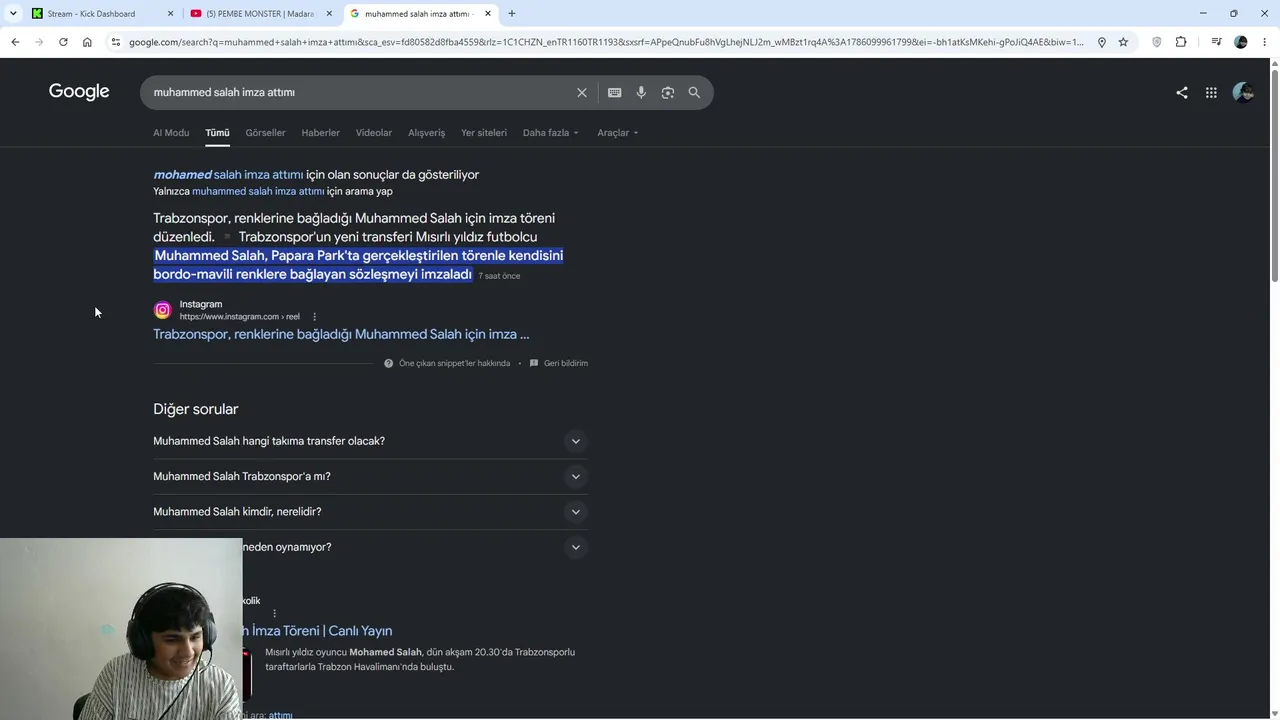1280x720 pixels.
Task: Switch to the AI Modu tab
Action: point(171,133)
